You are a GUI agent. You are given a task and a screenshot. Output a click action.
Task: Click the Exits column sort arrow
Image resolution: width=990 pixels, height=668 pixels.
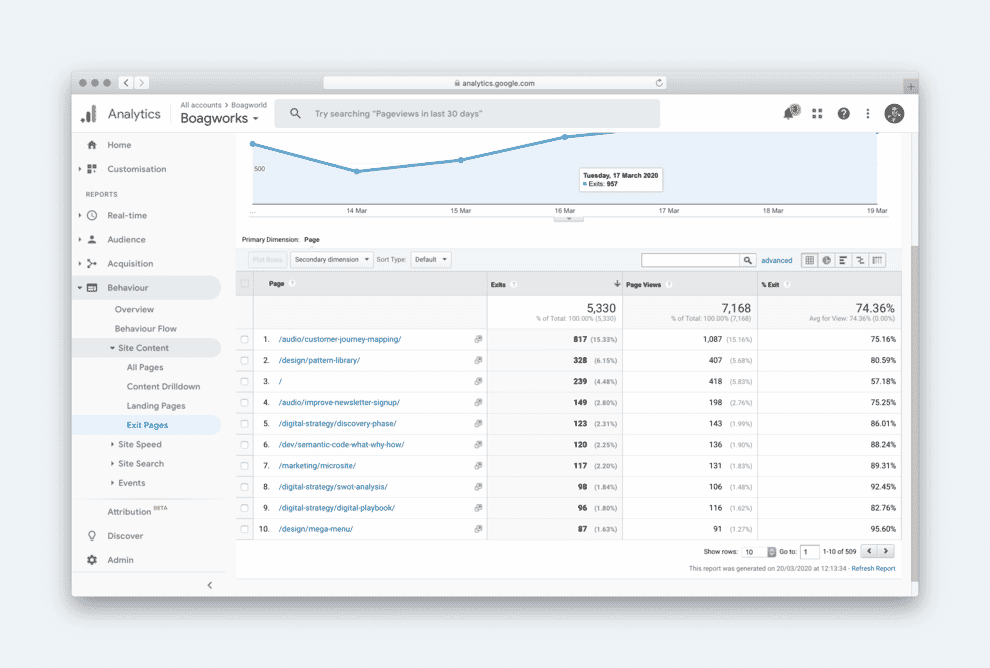click(x=617, y=283)
